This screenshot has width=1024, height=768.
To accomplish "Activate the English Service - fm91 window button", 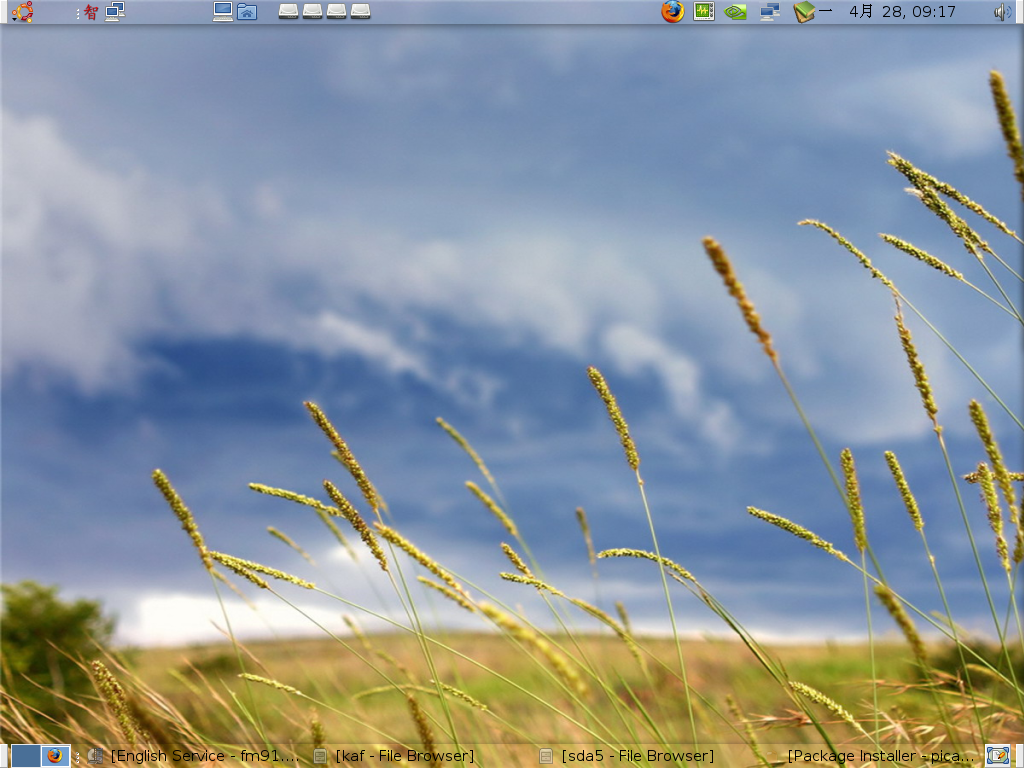I will point(195,756).
